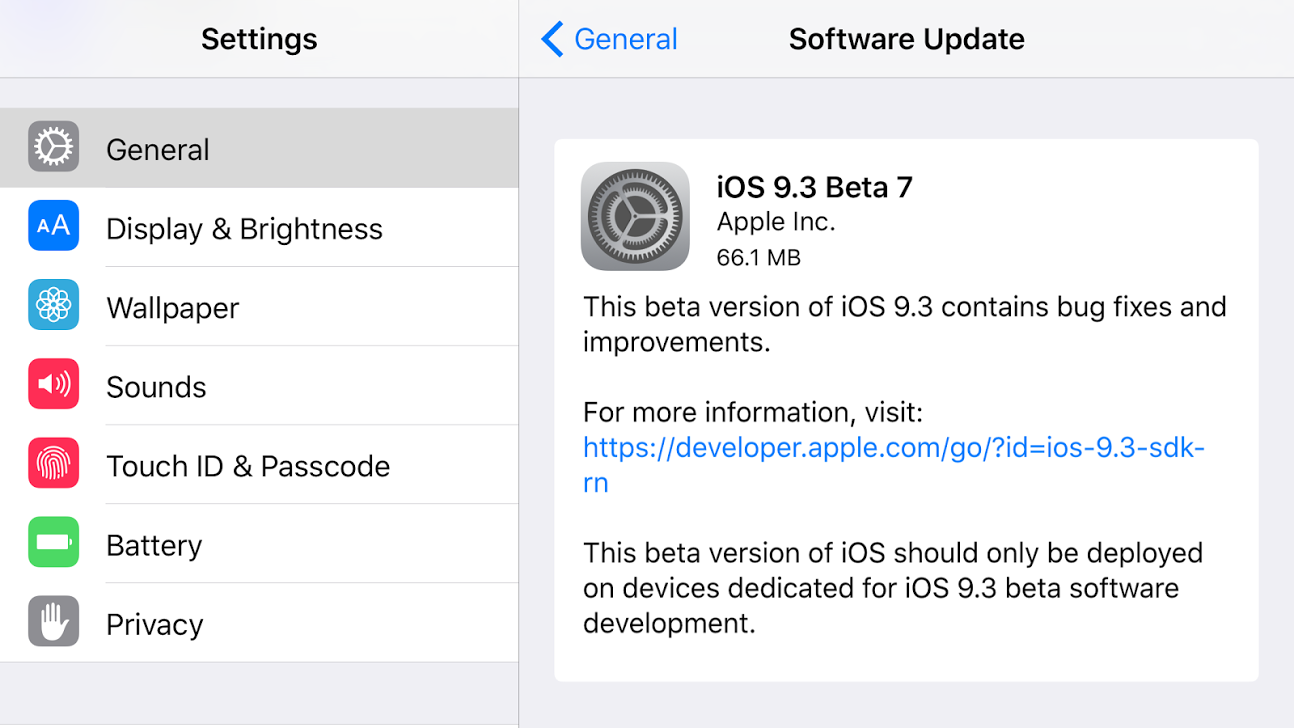This screenshot has height=728, width=1294.
Task: Tap the back chevron beside General
Action: tap(550, 38)
